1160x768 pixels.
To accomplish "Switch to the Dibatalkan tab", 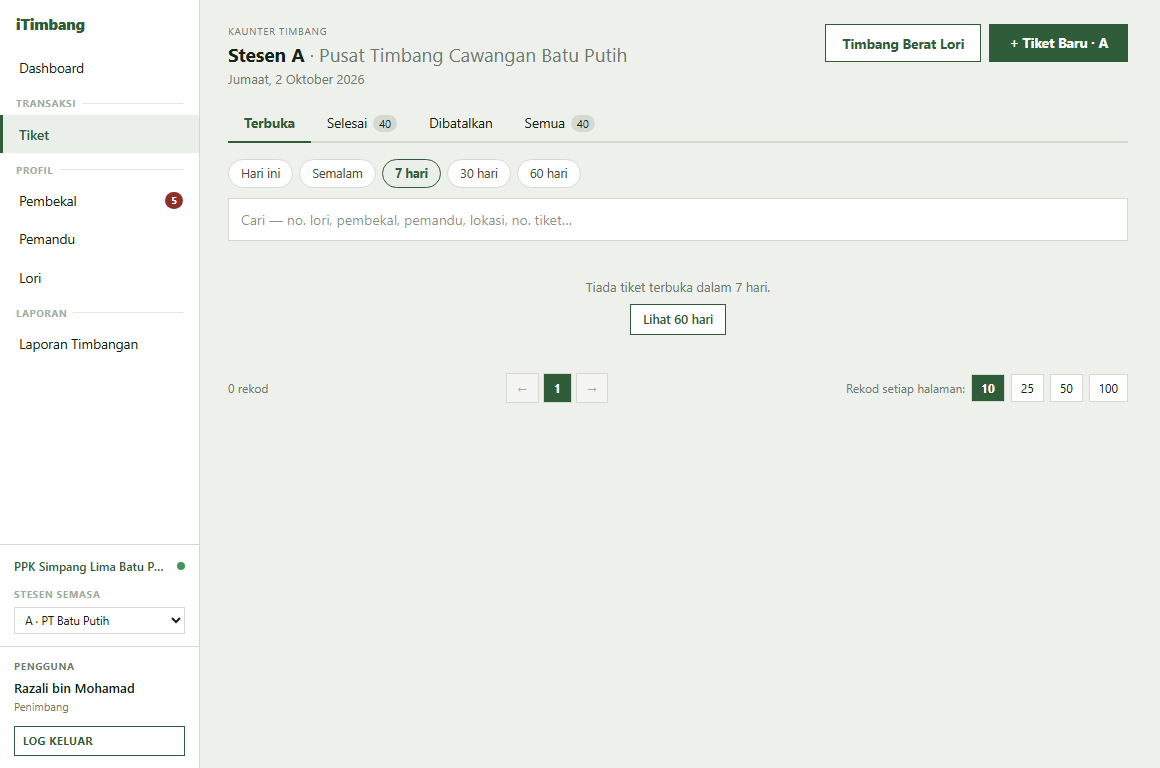I will (461, 124).
